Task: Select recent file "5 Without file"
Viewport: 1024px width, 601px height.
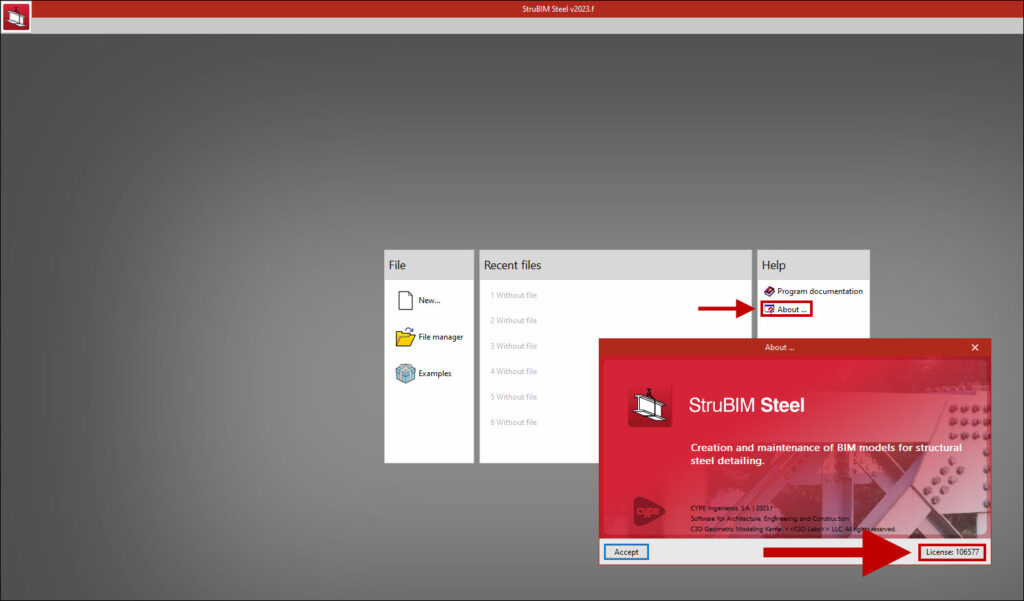Action: 513,397
